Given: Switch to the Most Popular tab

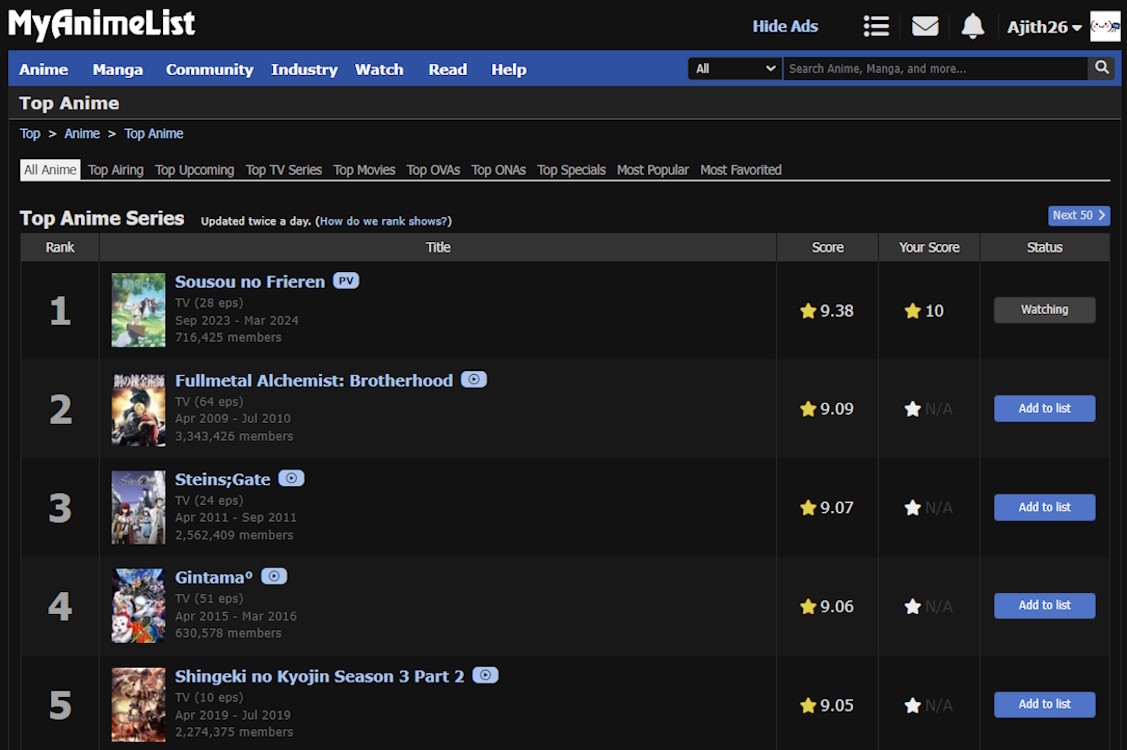Looking at the screenshot, I should coord(653,170).
